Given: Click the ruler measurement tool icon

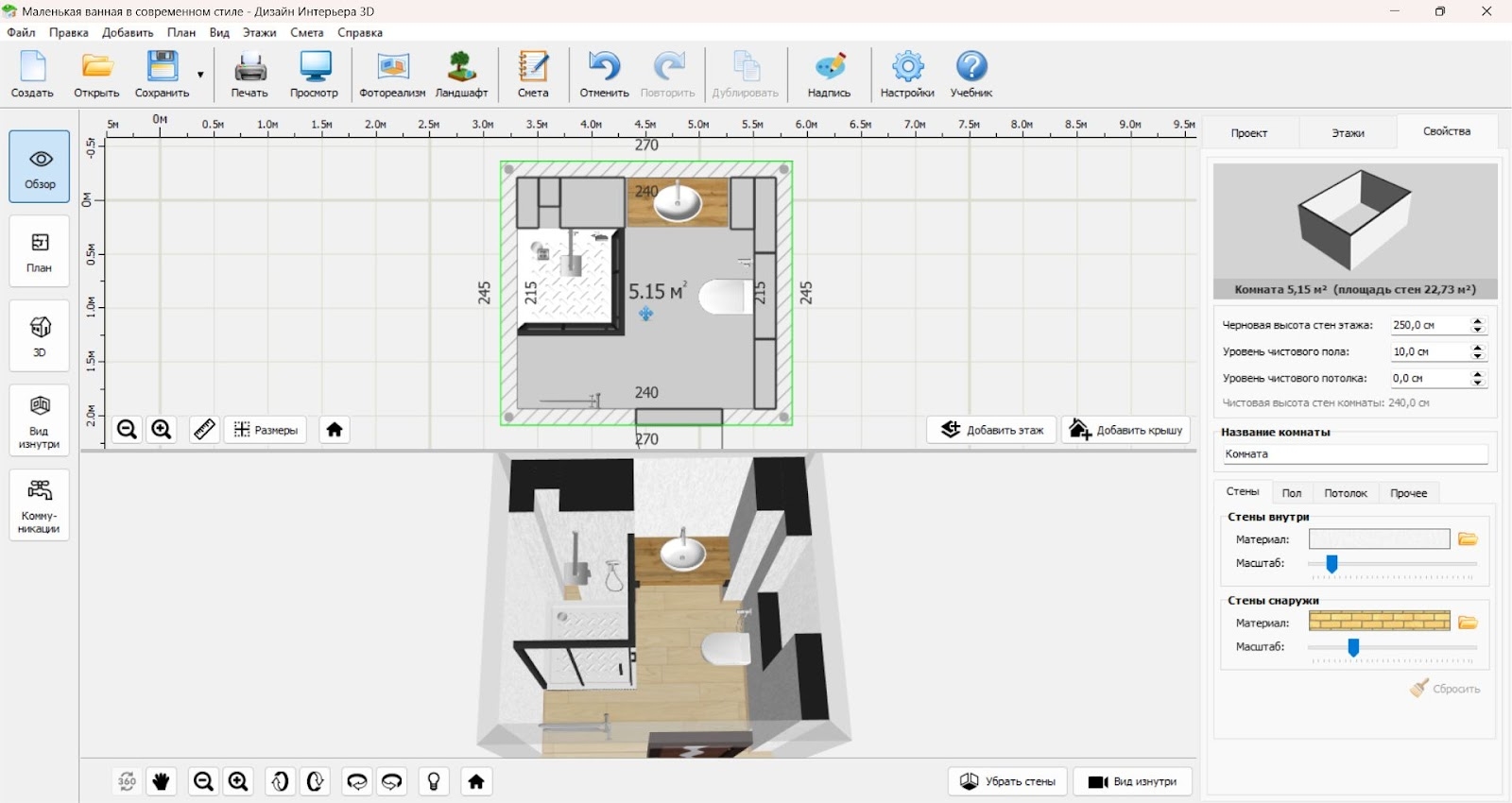Looking at the screenshot, I should pos(204,430).
